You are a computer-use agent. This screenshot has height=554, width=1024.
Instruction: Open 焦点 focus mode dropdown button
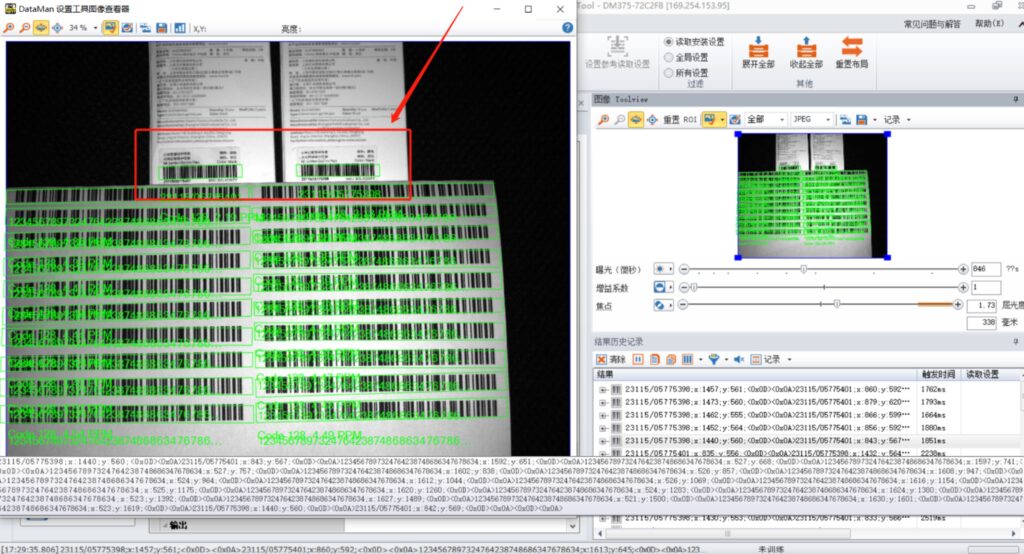[664, 305]
